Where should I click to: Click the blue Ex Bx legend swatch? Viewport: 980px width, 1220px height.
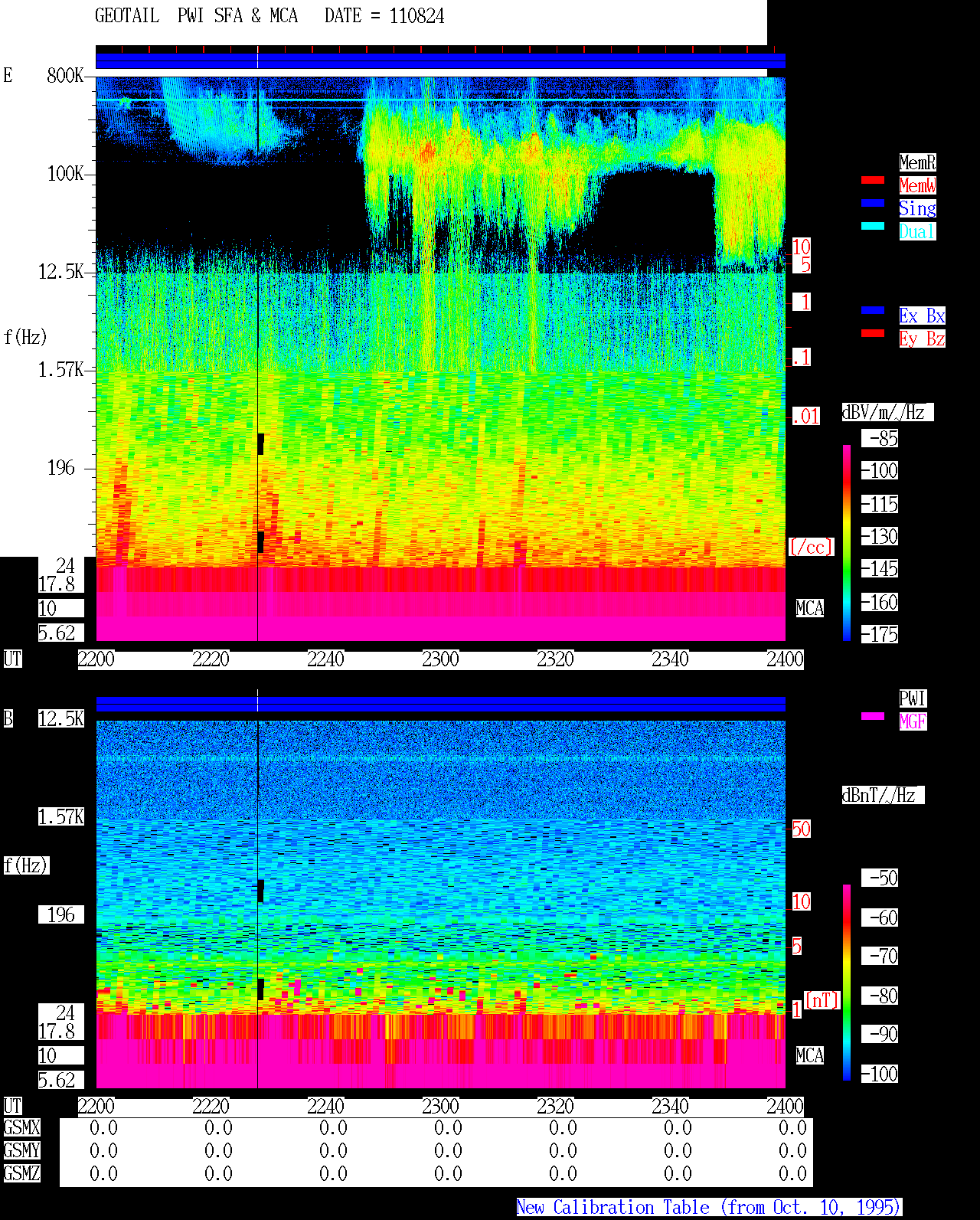pyautogui.click(x=873, y=310)
